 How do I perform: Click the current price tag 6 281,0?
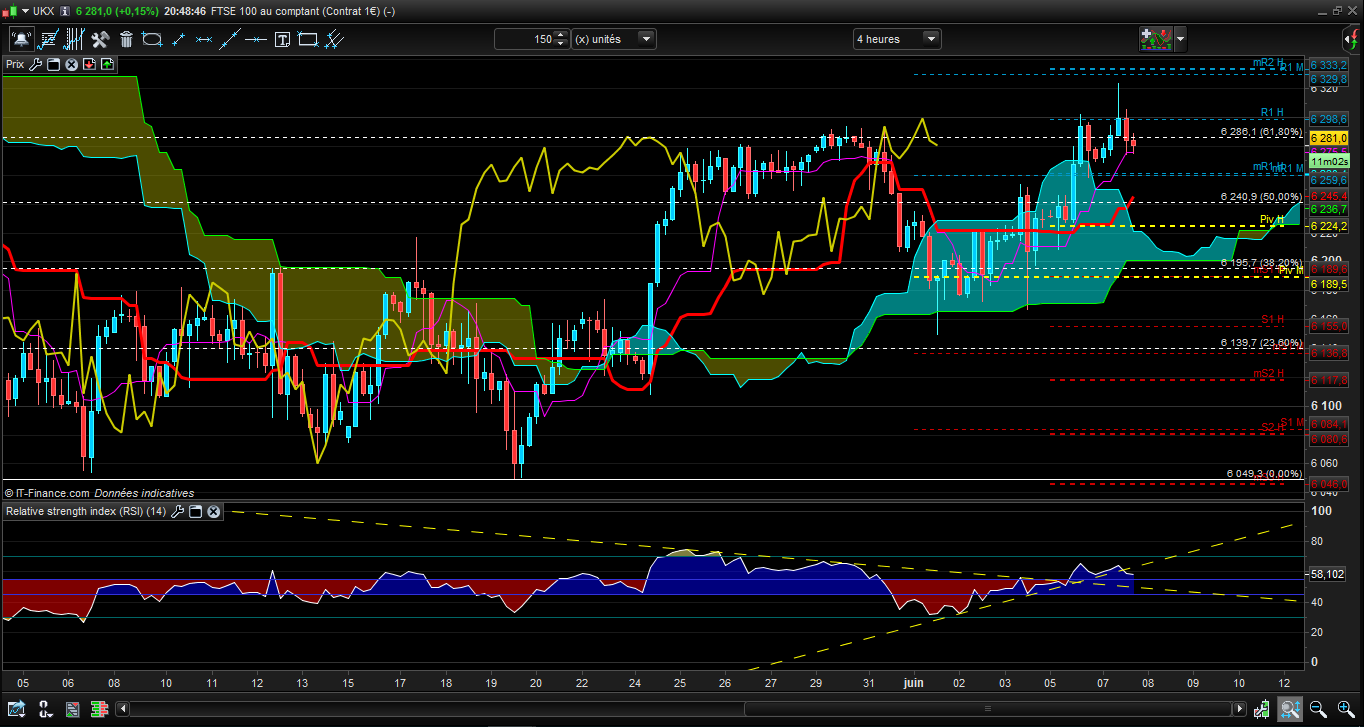point(1328,138)
